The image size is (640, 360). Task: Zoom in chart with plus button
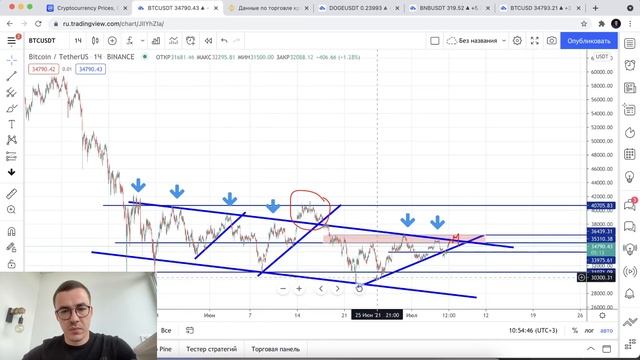299,289
